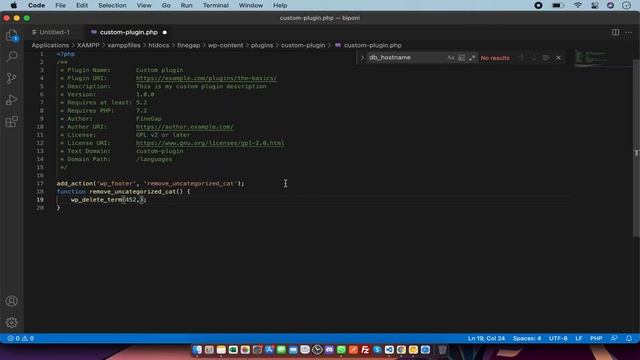Click the feedback icon in status bar
Viewport: 640px width, 360px height.
pos(614,338)
